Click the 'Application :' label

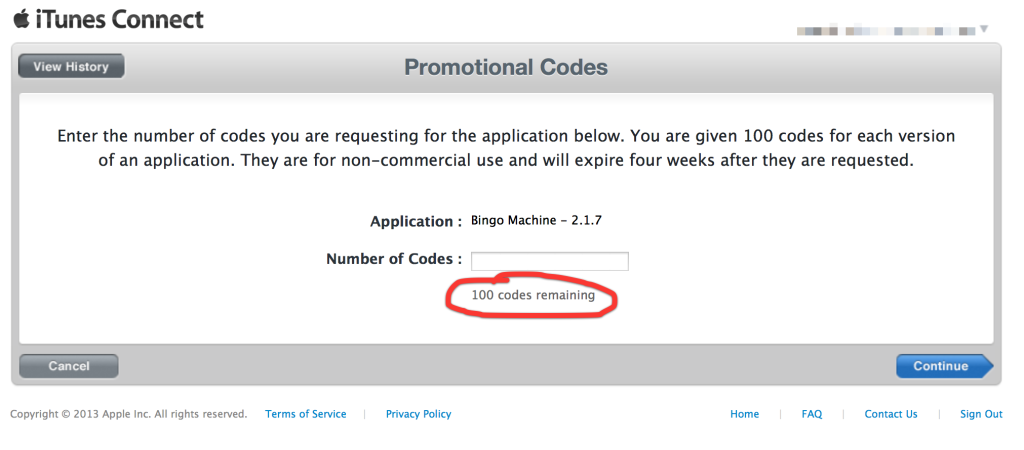point(416,221)
